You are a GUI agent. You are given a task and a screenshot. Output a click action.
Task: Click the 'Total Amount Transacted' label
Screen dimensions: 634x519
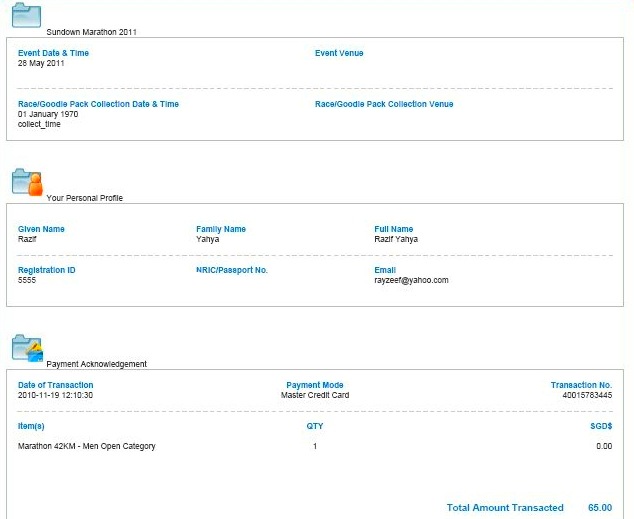[505, 508]
